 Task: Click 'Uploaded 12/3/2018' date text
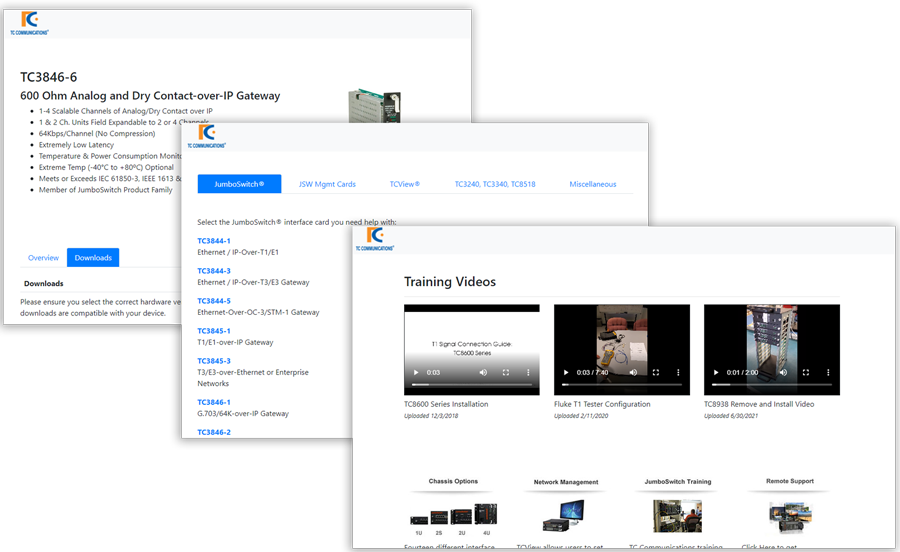pyautogui.click(x=431, y=416)
